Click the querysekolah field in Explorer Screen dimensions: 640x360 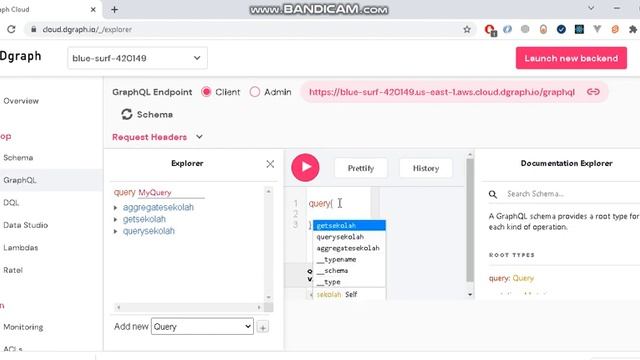(x=149, y=231)
